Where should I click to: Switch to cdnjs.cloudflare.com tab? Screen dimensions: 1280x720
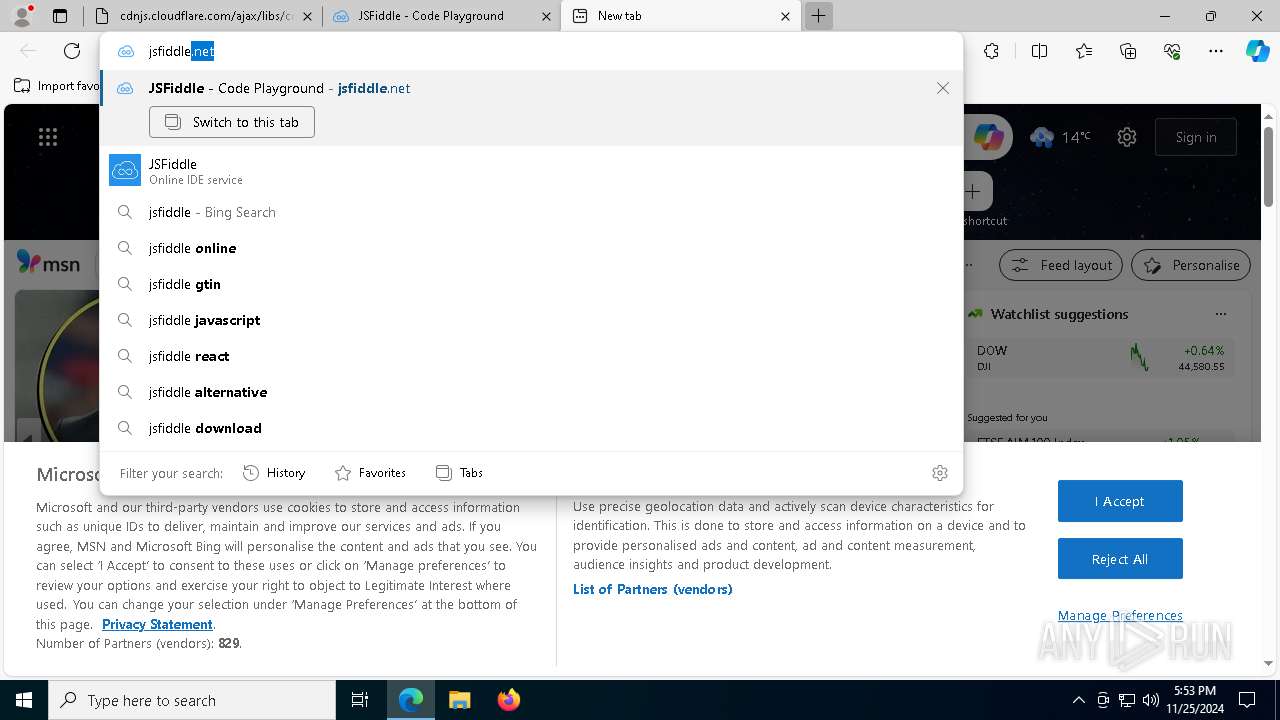(x=202, y=16)
